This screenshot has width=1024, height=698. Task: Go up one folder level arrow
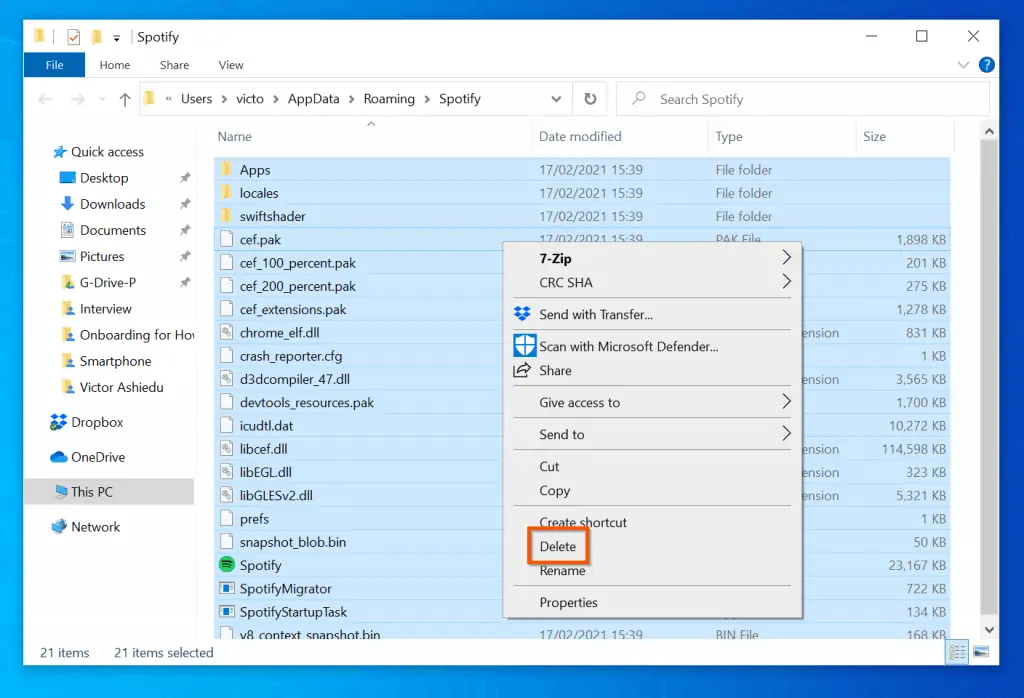pos(125,99)
